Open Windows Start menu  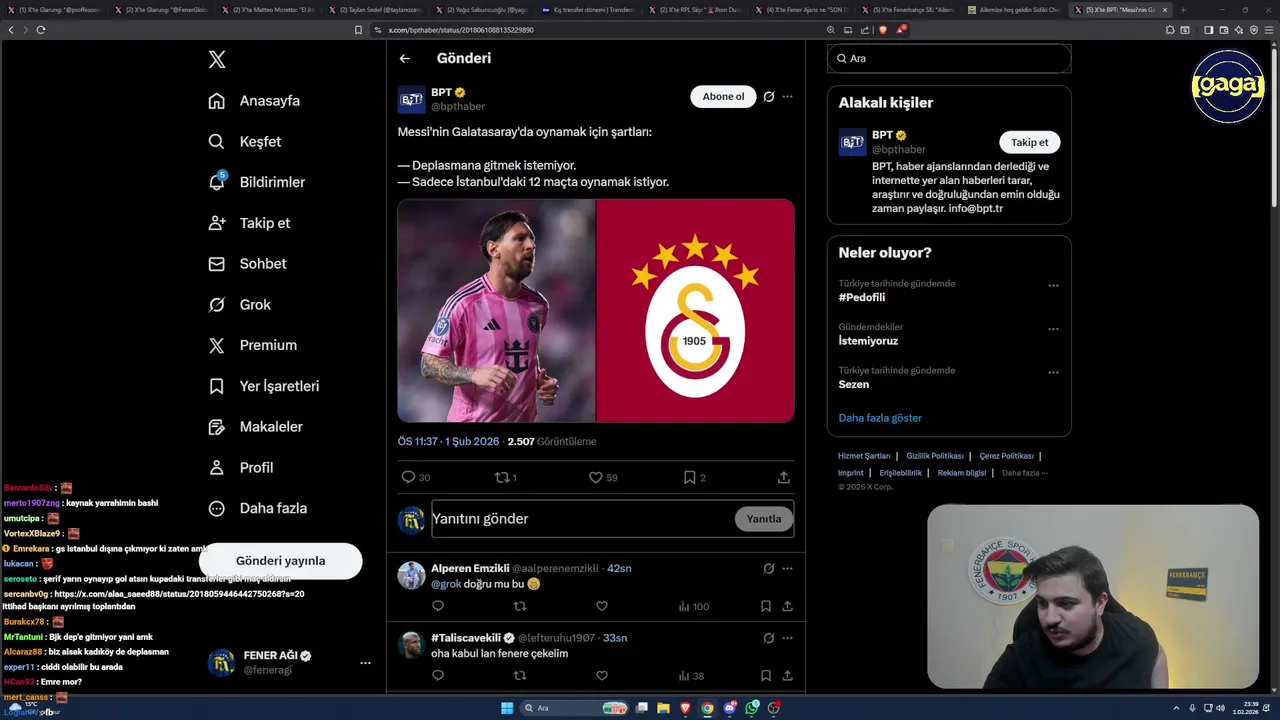(x=507, y=708)
